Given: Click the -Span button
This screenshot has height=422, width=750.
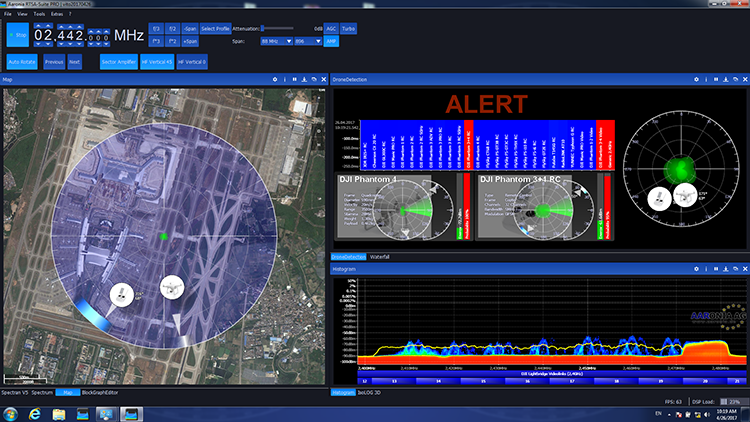Looking at the screenshot, I should point(190,29).
